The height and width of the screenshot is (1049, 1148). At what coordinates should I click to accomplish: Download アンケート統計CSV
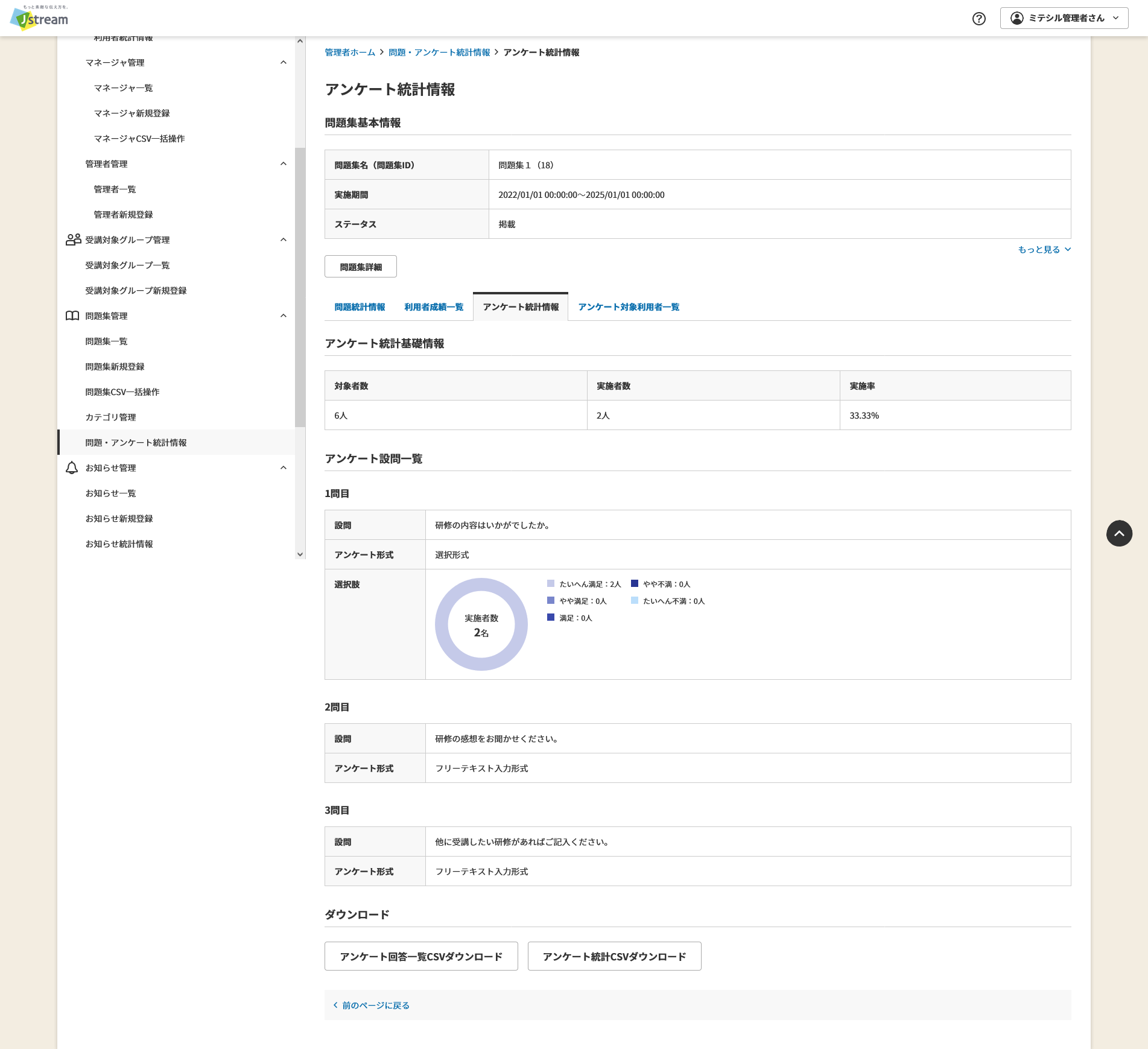614,956
